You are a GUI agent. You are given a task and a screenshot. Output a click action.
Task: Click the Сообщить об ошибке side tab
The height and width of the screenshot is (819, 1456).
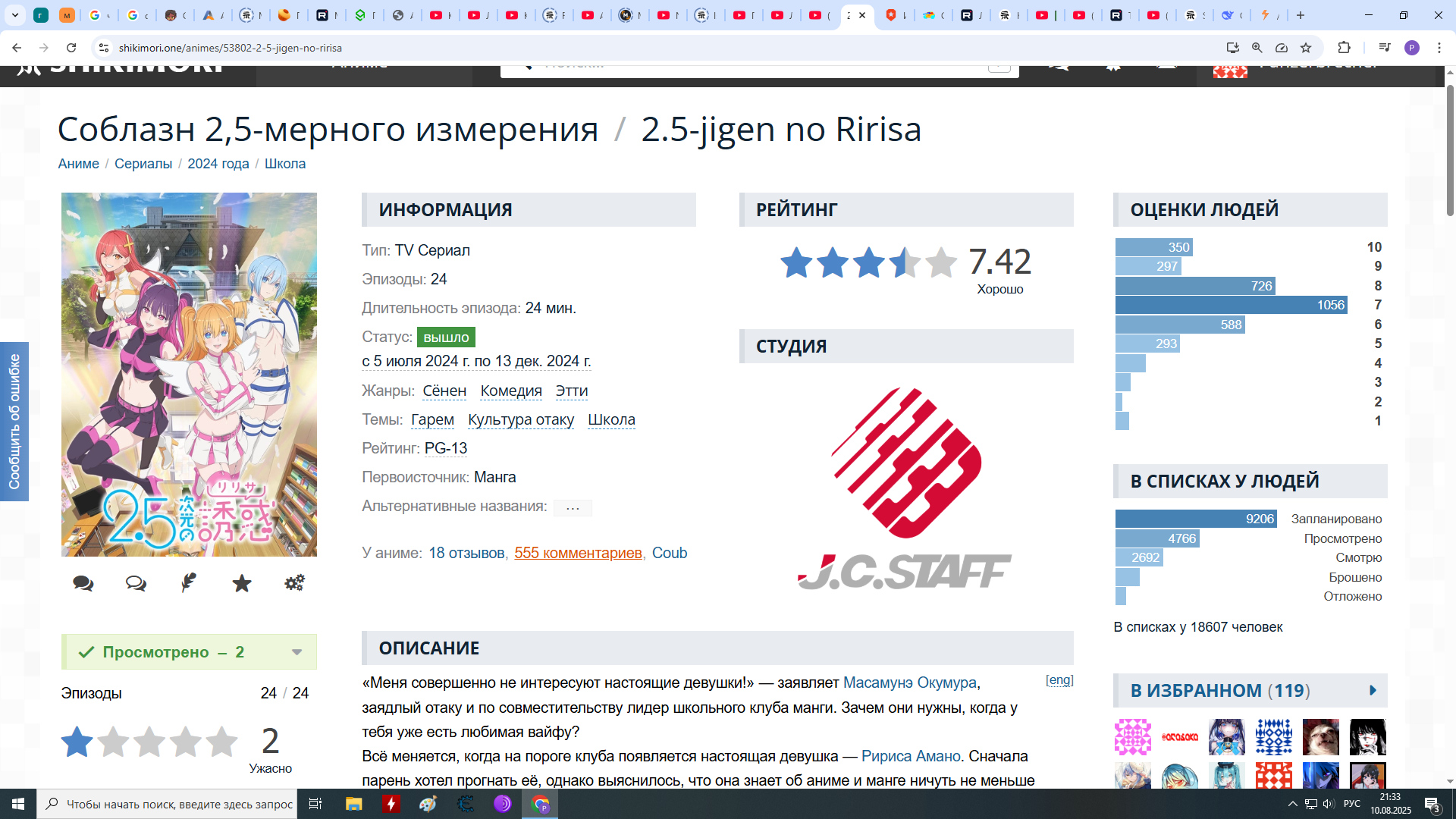click(14, 422)
